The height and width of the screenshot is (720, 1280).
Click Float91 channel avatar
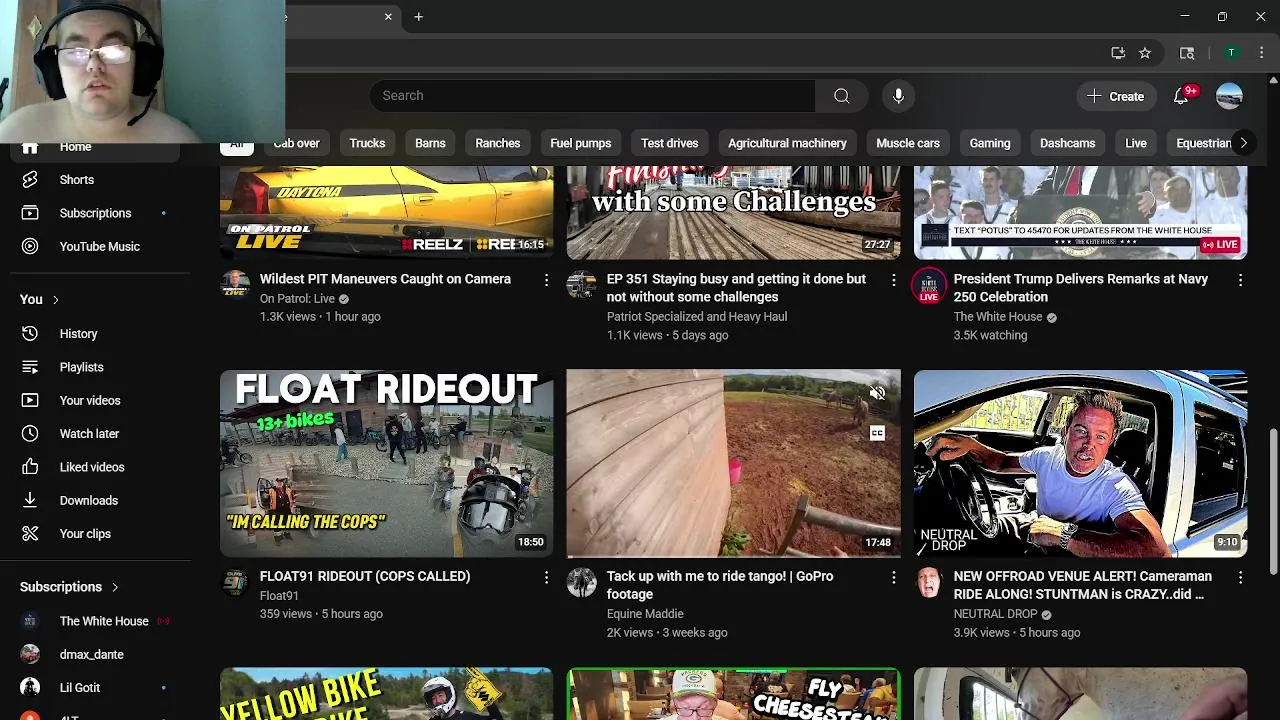pyautogui.click(x=235, y=583)
